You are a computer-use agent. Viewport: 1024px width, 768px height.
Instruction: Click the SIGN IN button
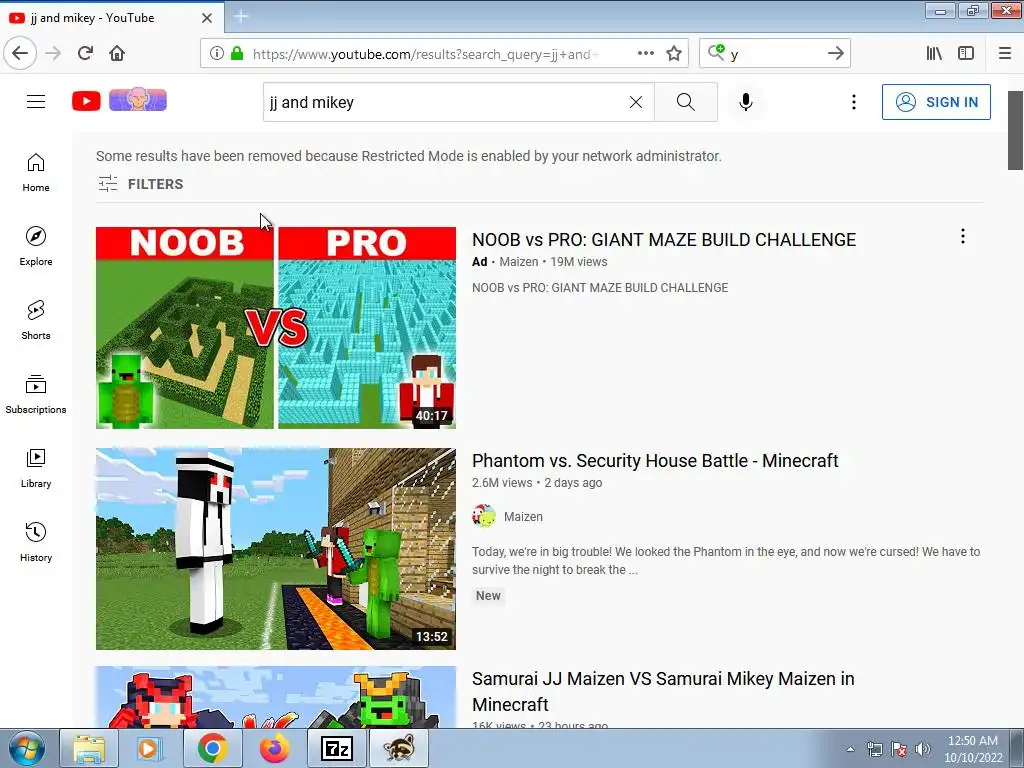(936, 102)
